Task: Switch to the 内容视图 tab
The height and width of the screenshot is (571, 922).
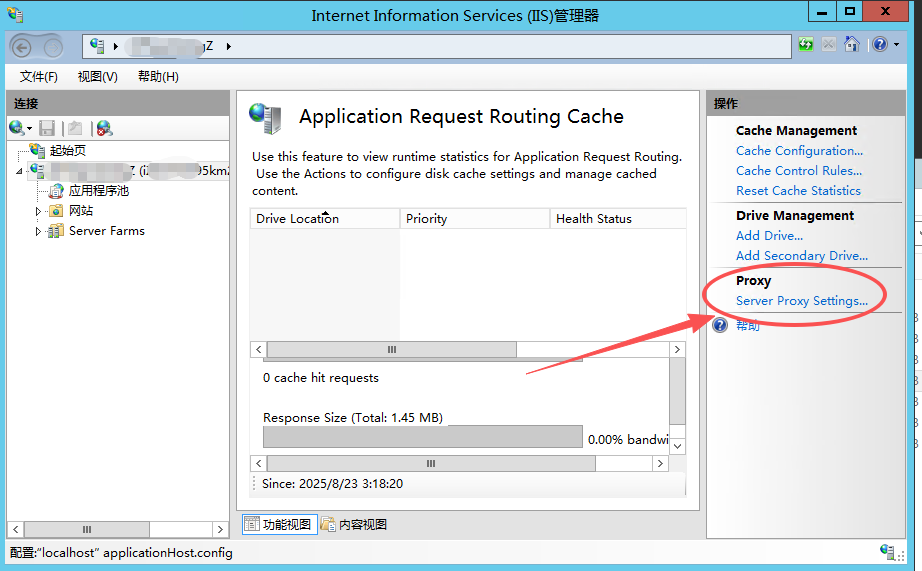Action: 355,524
